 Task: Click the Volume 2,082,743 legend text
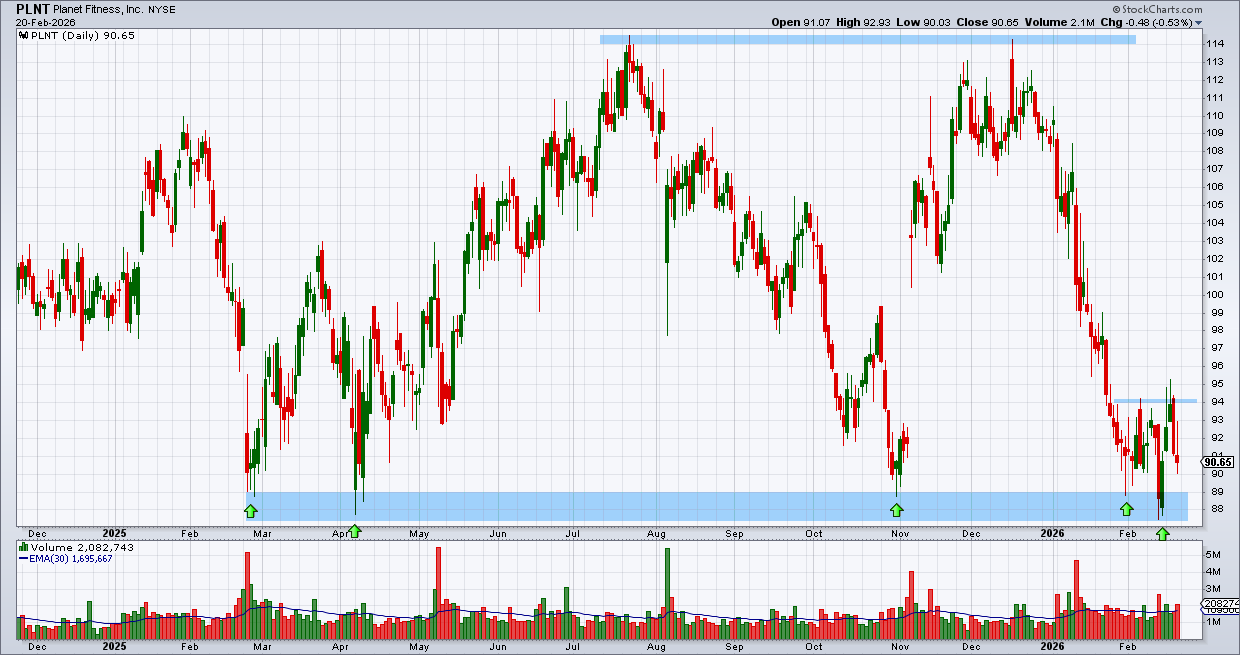pos(82,548)
